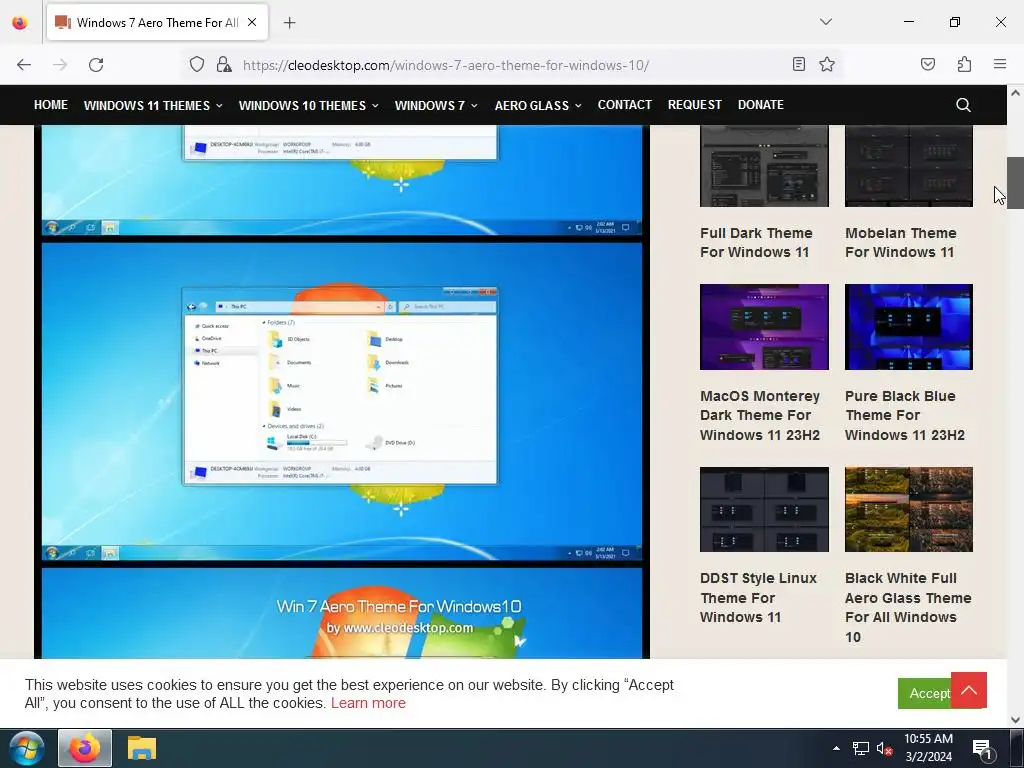Open the Action Center notifications icon

[x=983, y=748]
